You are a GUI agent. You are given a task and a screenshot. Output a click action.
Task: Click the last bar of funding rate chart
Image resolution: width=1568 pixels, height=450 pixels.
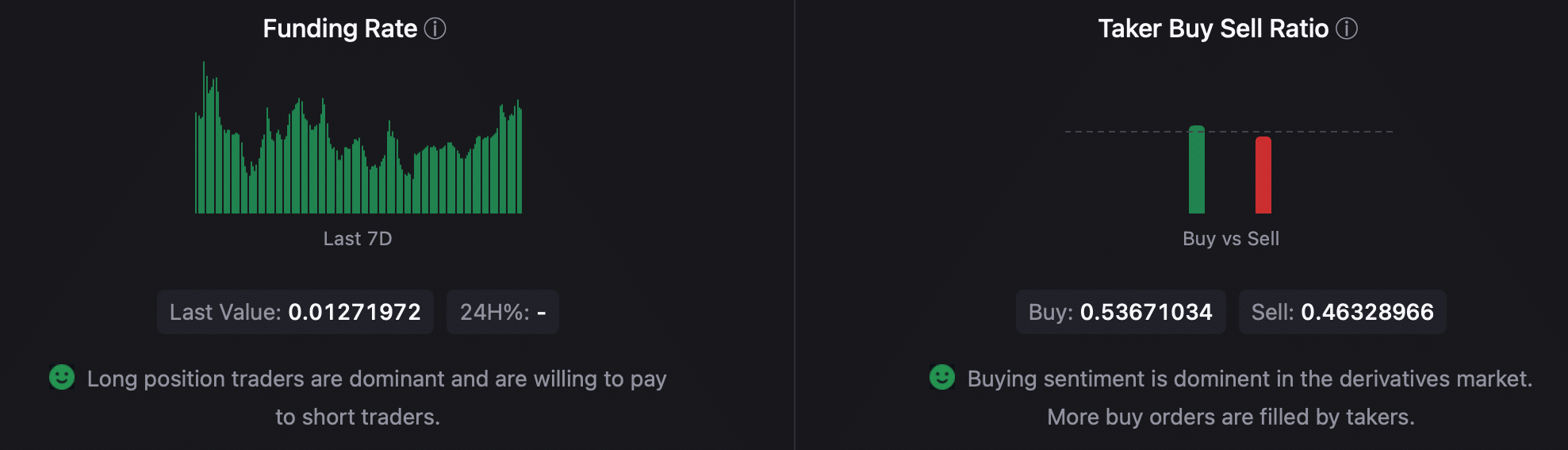click(x=520, y=160)
